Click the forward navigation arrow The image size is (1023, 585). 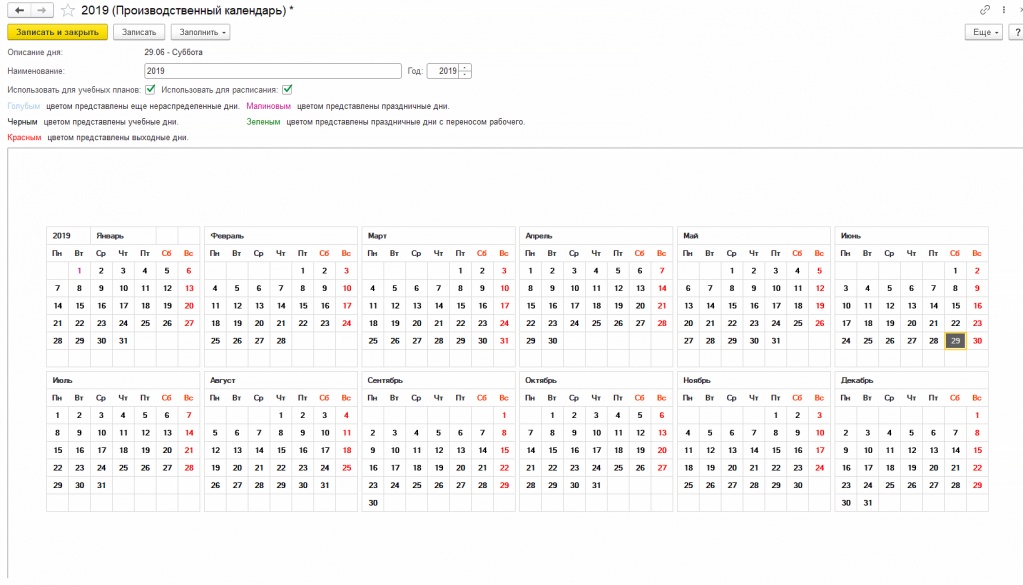pos(41,10)
